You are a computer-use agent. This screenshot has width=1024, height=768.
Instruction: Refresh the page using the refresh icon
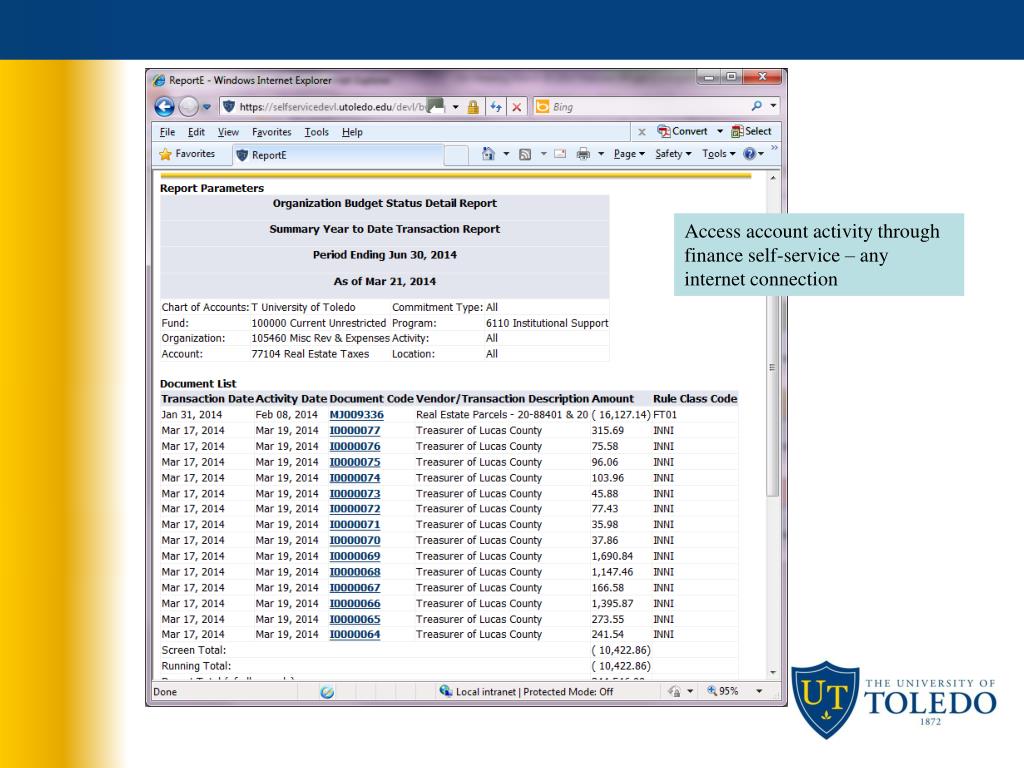click(496, 106)
